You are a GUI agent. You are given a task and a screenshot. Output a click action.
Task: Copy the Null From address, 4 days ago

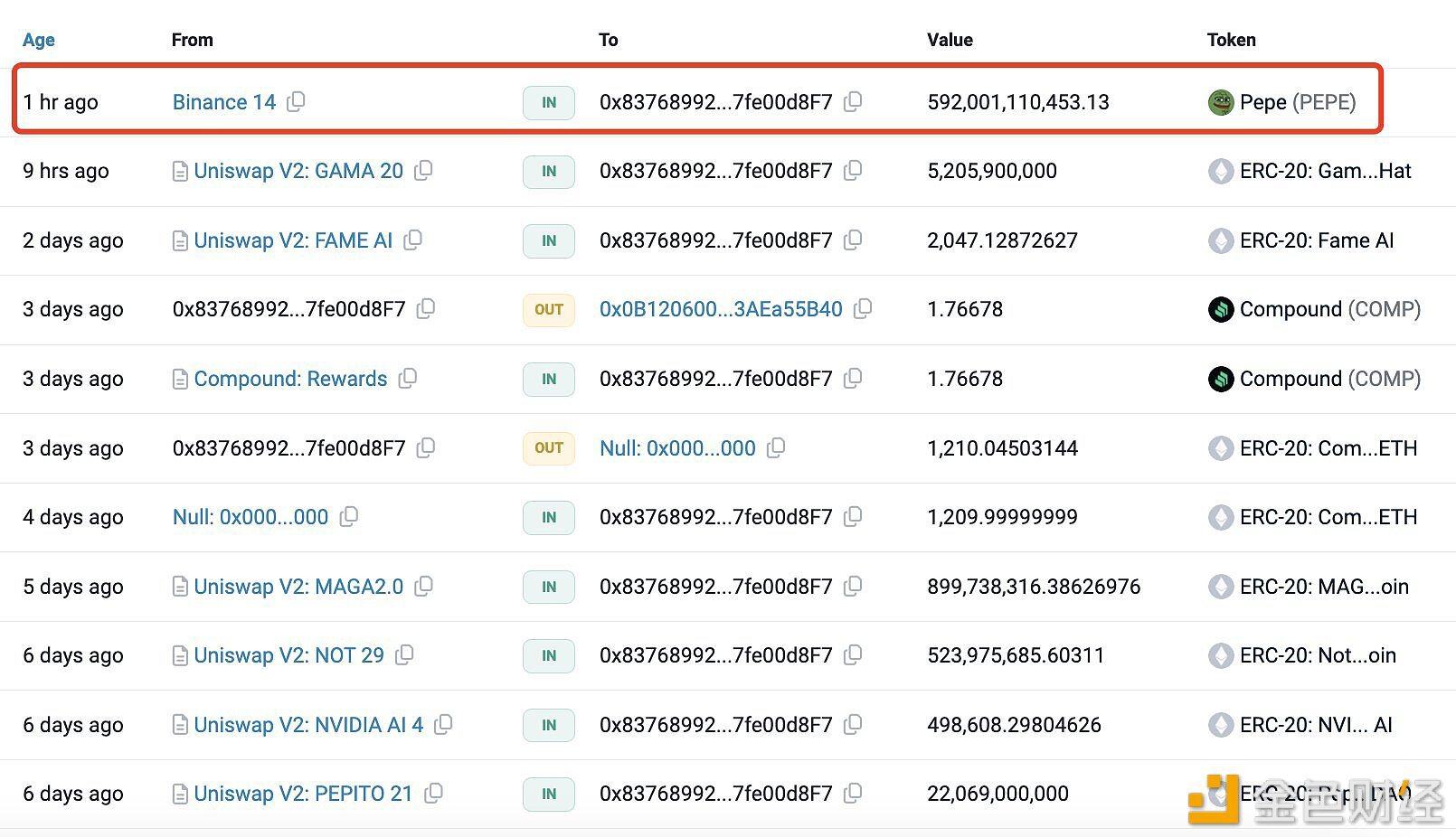pyautogui.click(x=349, y=516)
